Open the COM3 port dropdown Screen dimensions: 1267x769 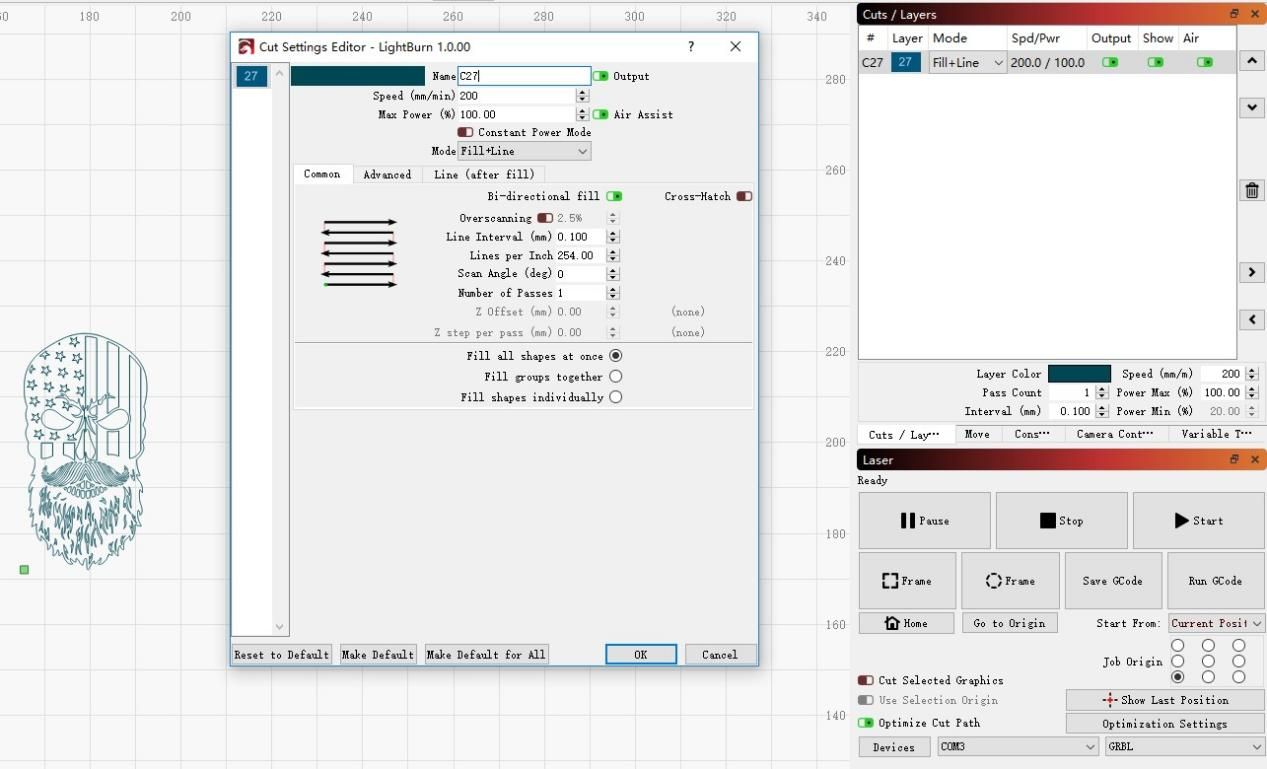pos(1017,747)
